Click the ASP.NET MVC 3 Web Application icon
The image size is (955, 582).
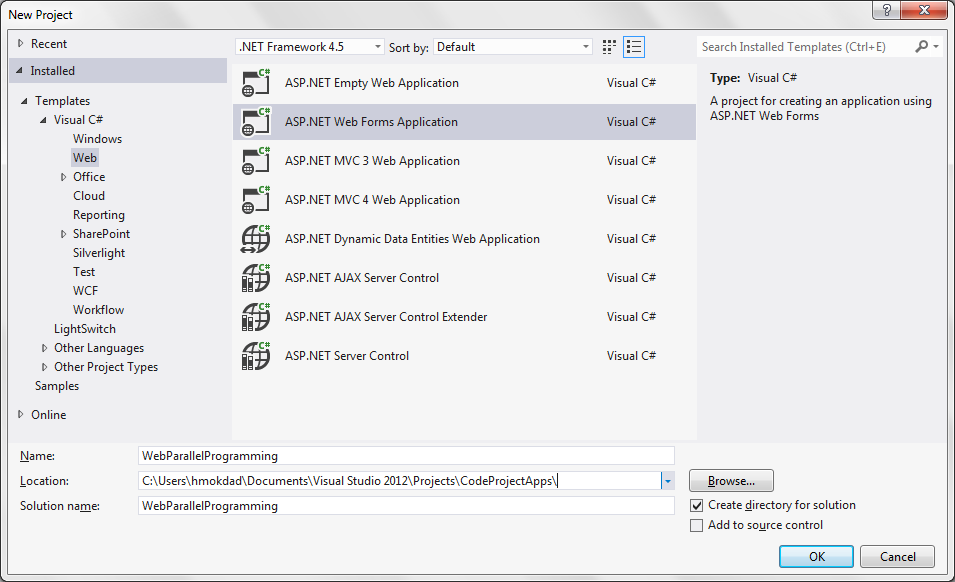[x=256, y=161]
